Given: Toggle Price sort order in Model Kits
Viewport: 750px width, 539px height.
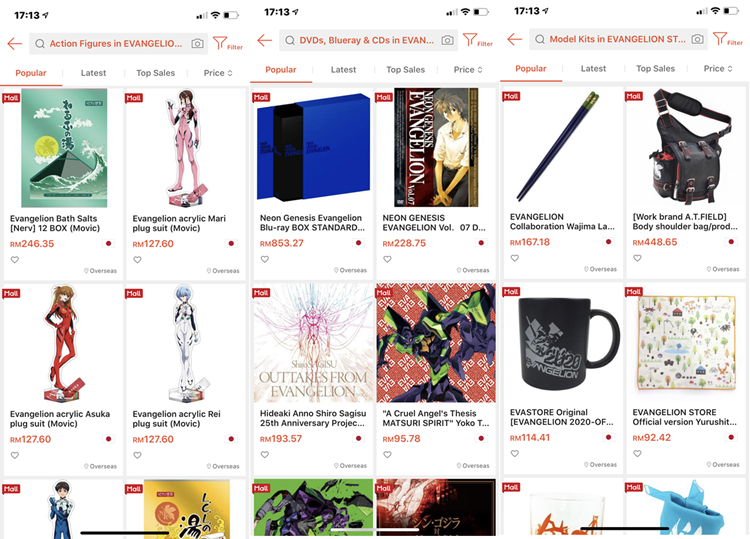Looking at the screenshot, I should 718,68.
